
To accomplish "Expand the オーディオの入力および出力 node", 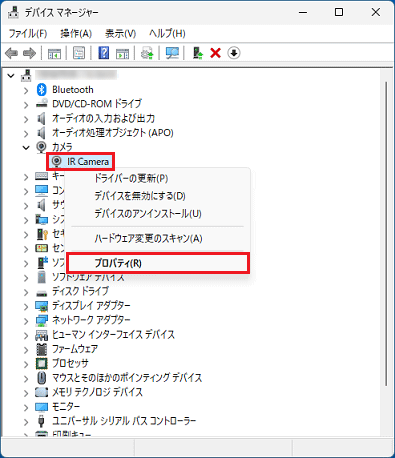I will click(x=26, y=119).
